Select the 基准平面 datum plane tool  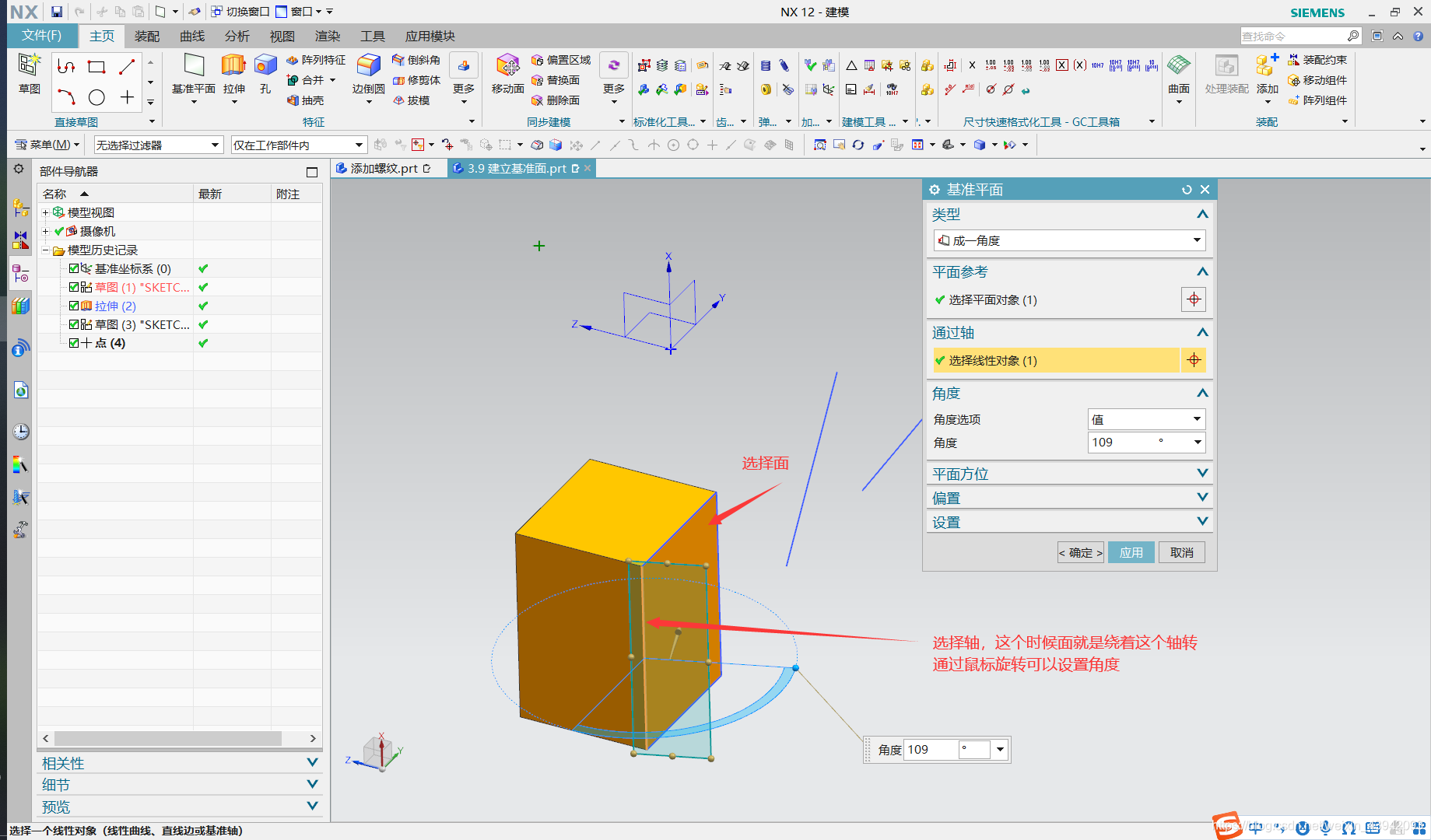tap(194, 74)
